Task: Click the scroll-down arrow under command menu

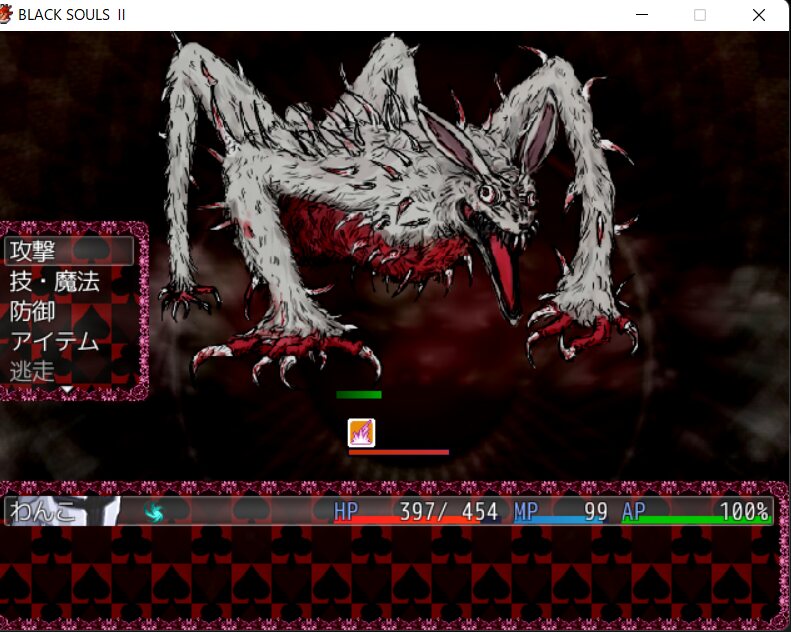Action: click(67, 389)
